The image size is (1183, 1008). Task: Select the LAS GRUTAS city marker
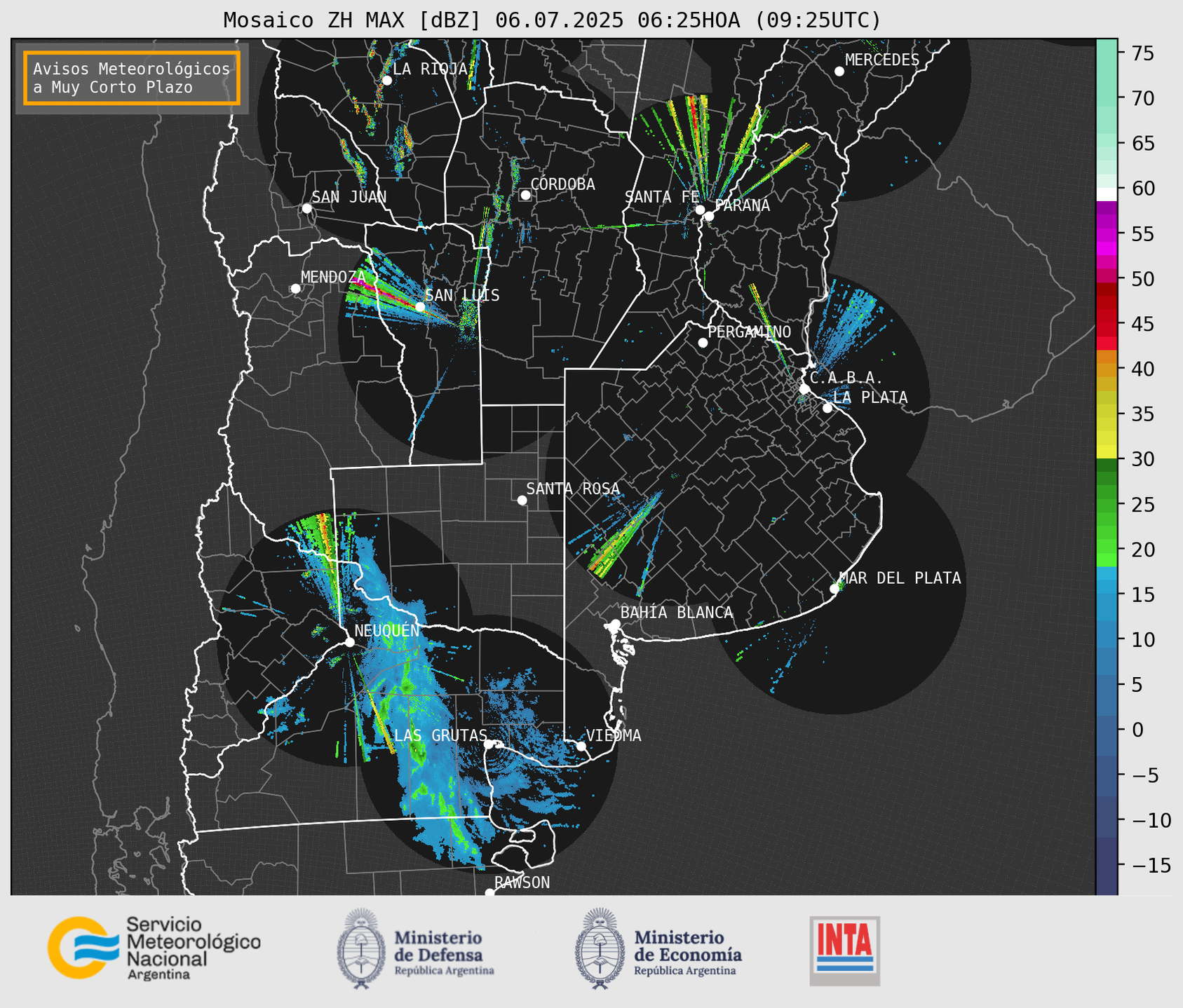coord(489,744)
